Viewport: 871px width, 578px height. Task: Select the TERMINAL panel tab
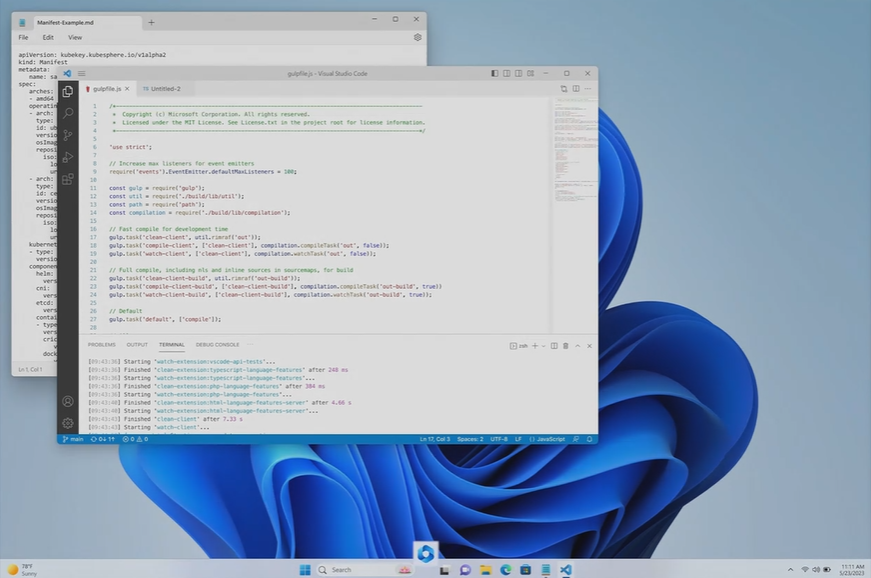(172, 345)
